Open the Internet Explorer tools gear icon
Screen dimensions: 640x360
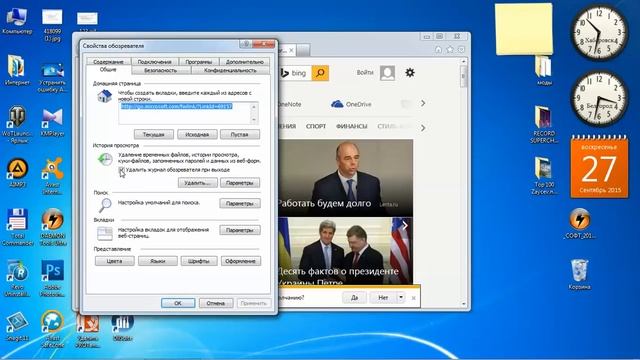pyautogui.click(x=461, y=49)
